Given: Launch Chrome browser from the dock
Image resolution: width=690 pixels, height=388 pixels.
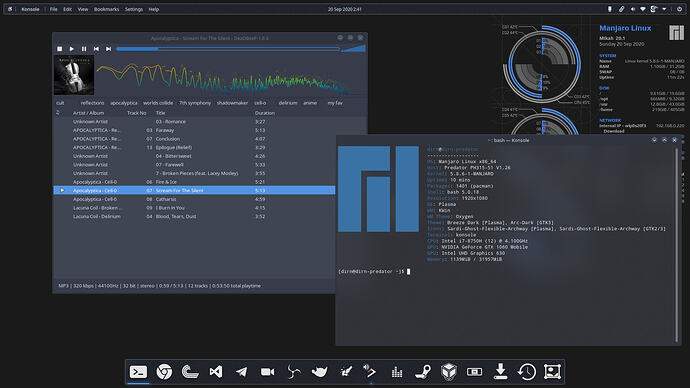Looking at the screenshot, I should [x=164, y=372].
